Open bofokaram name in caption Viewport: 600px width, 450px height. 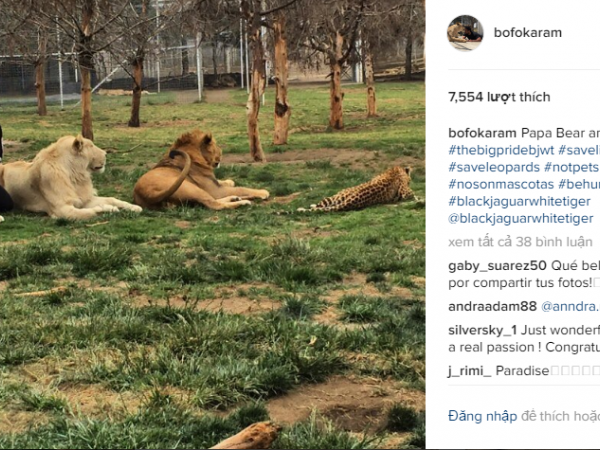pyautogui.click(x=482, y=133)
